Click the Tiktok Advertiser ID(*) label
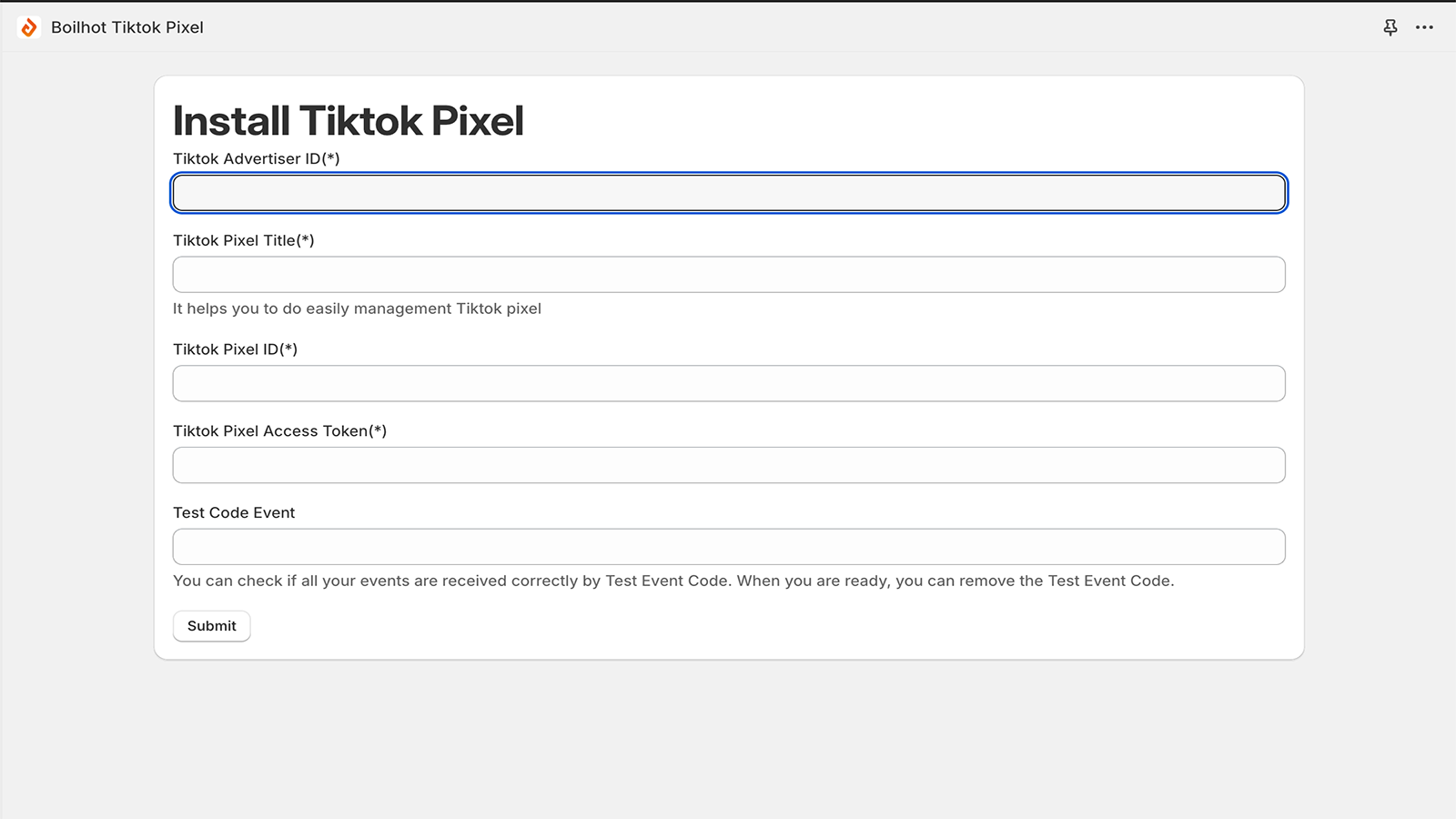 coord(257,158)
